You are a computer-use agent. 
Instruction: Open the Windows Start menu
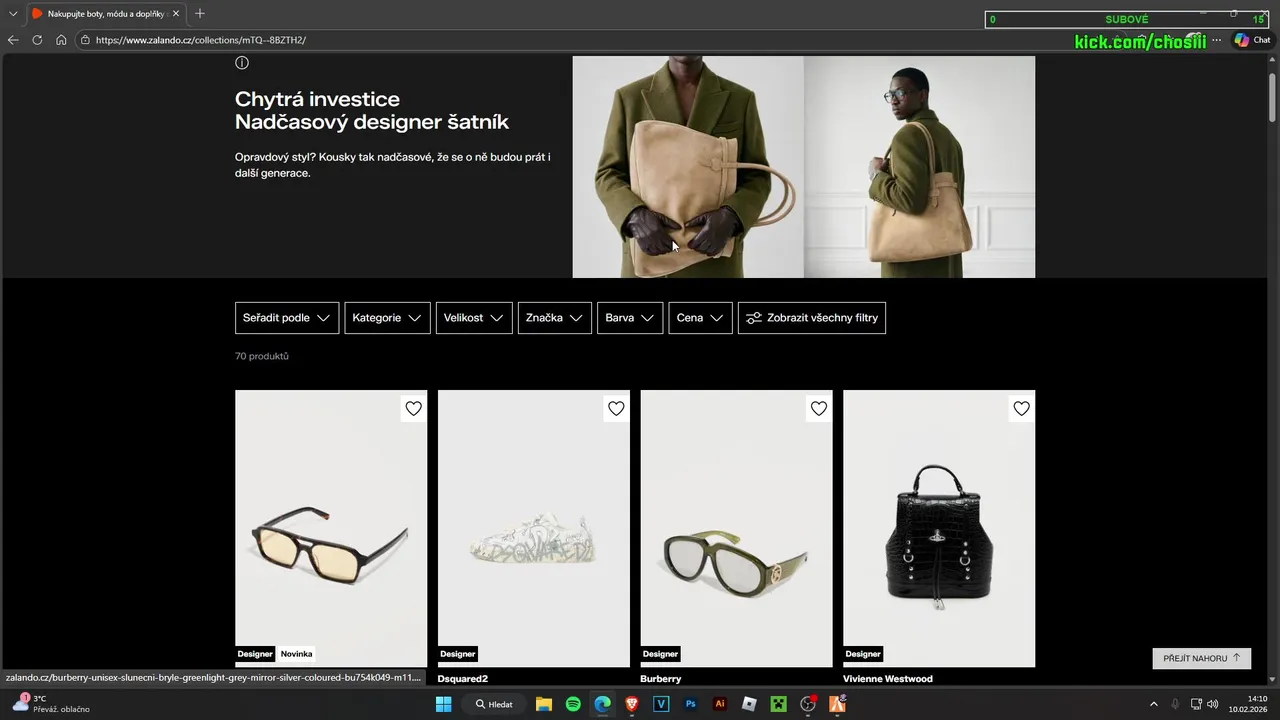pyautogui.click(x=443, y=704)
